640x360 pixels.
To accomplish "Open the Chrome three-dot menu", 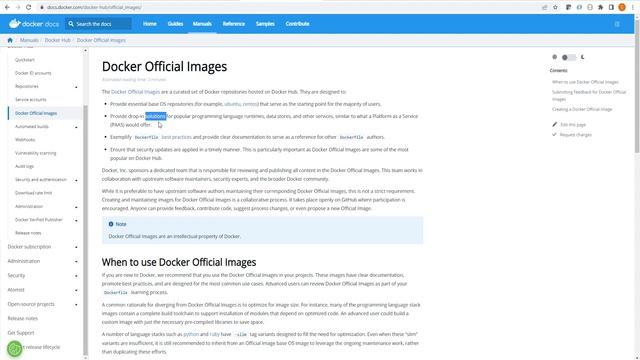I will point(633,7).
